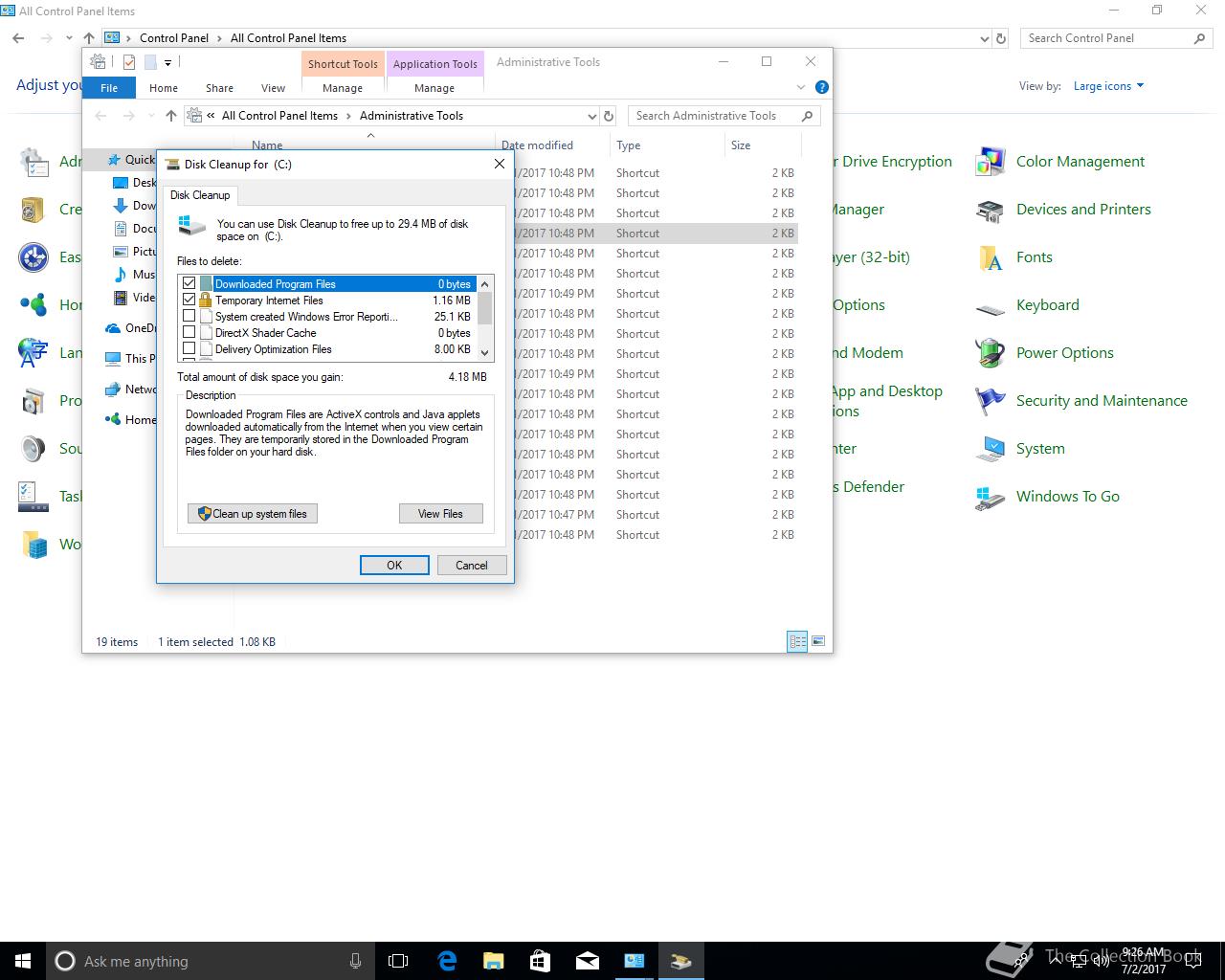Sort by the Size column header
The height and width of the screenshot is (980, 1225).
762,145
